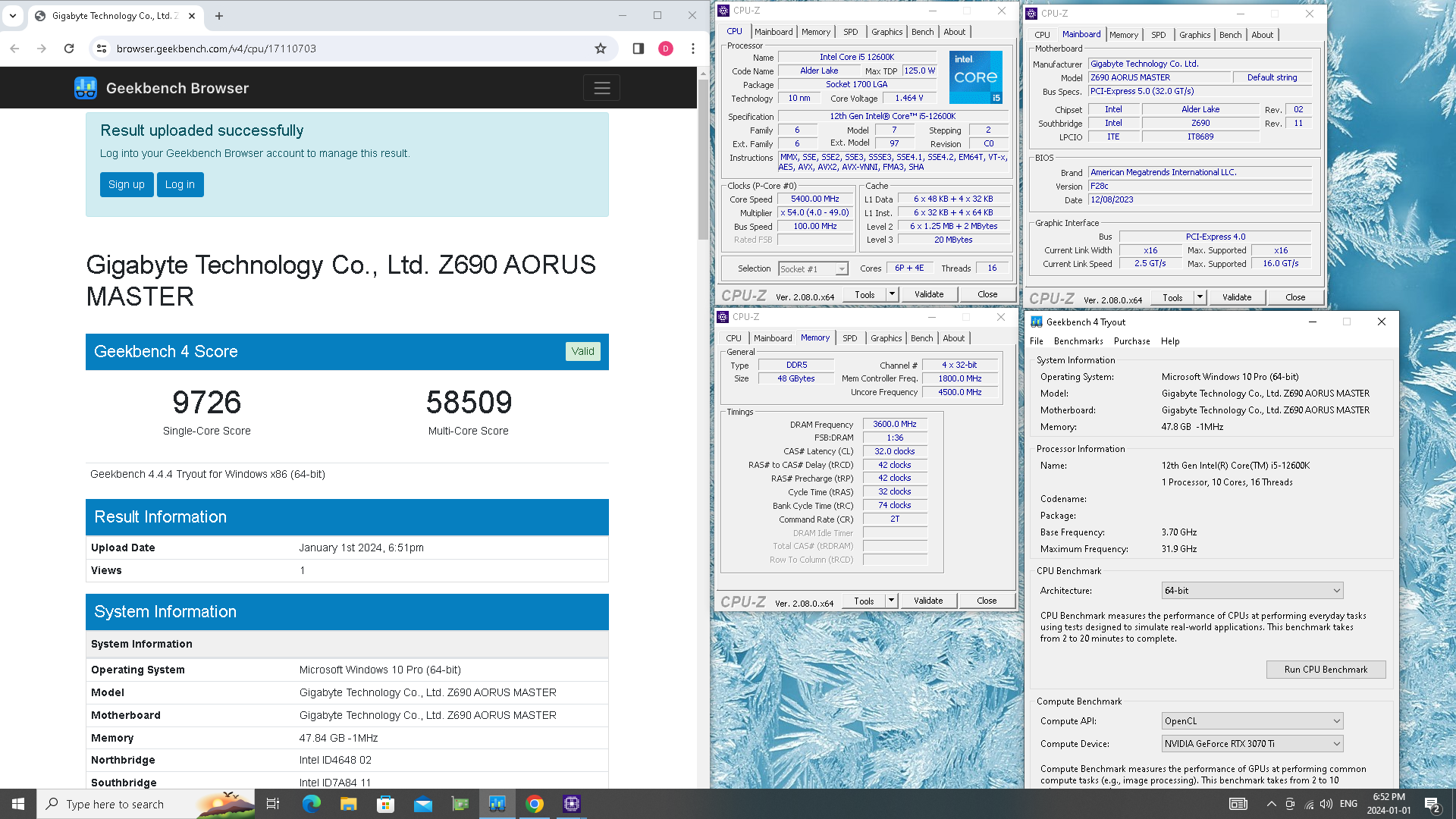Click Tools button in top-left CPU-Z window
1456x819 pixels.
tap(864, 295)
